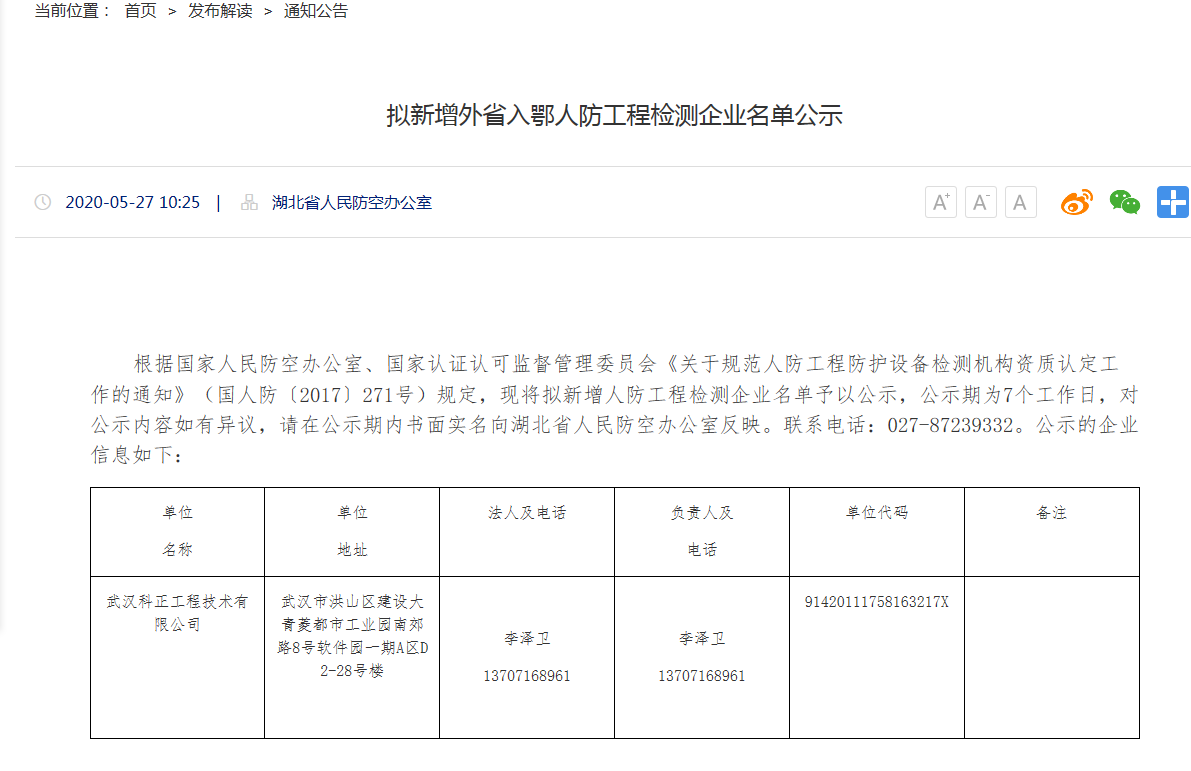Image resolution: width=1191 pixels, height=771 pixels.
Task: Click the clock icon beside publish date
Action: (43, 202)
